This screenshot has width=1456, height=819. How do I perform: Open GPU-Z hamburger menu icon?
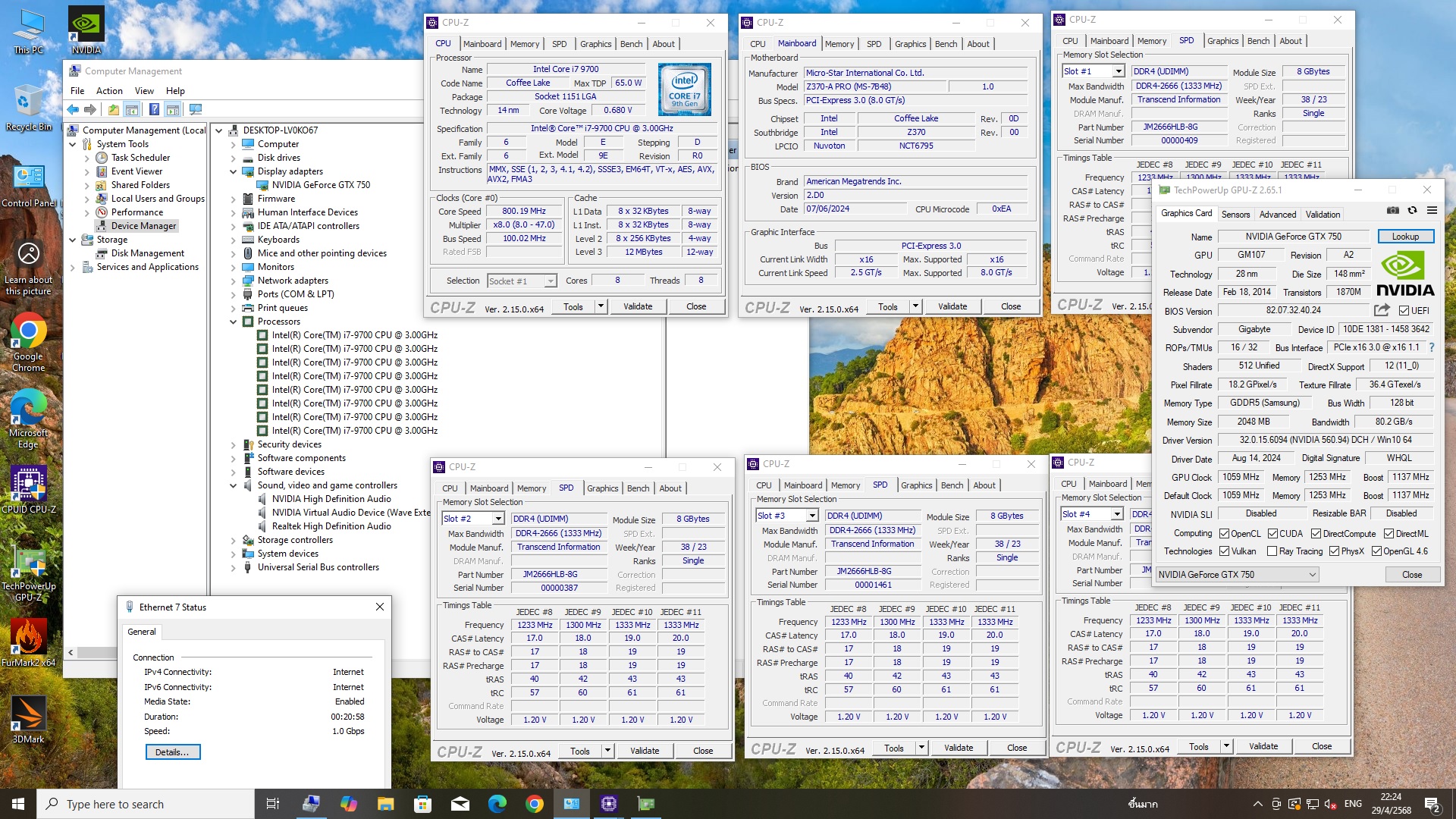click(1432, 211)
